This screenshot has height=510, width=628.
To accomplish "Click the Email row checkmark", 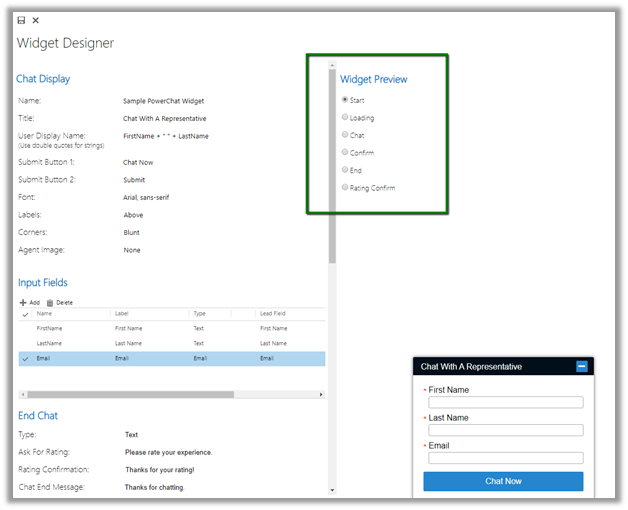I will [25, 358].
